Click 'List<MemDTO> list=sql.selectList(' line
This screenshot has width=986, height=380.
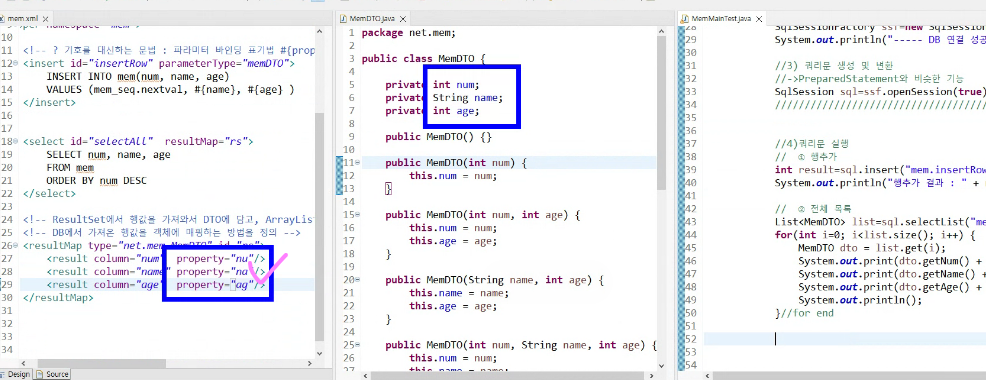[x=880, y=221]
